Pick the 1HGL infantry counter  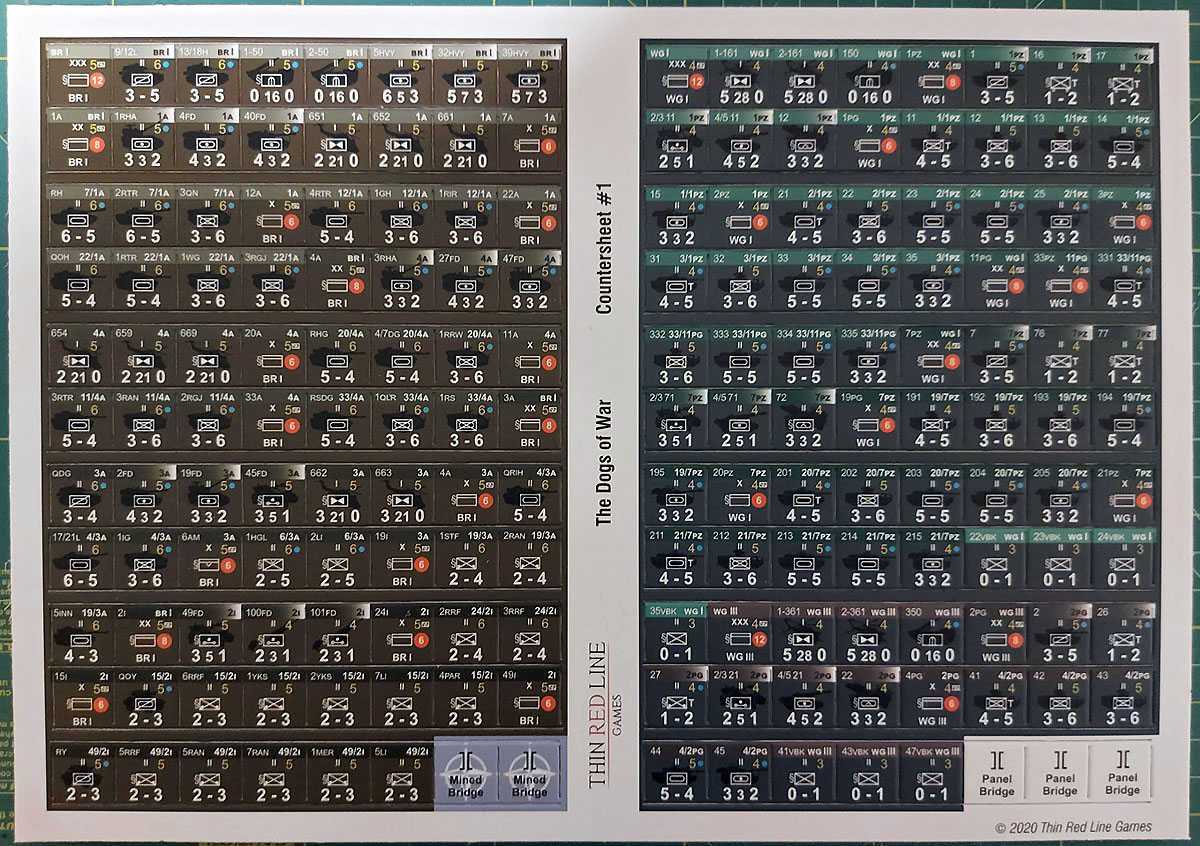click(272, 559)
